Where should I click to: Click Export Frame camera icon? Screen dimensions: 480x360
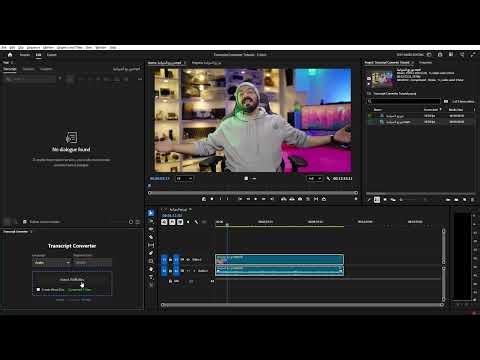click(x=300, y=199)
